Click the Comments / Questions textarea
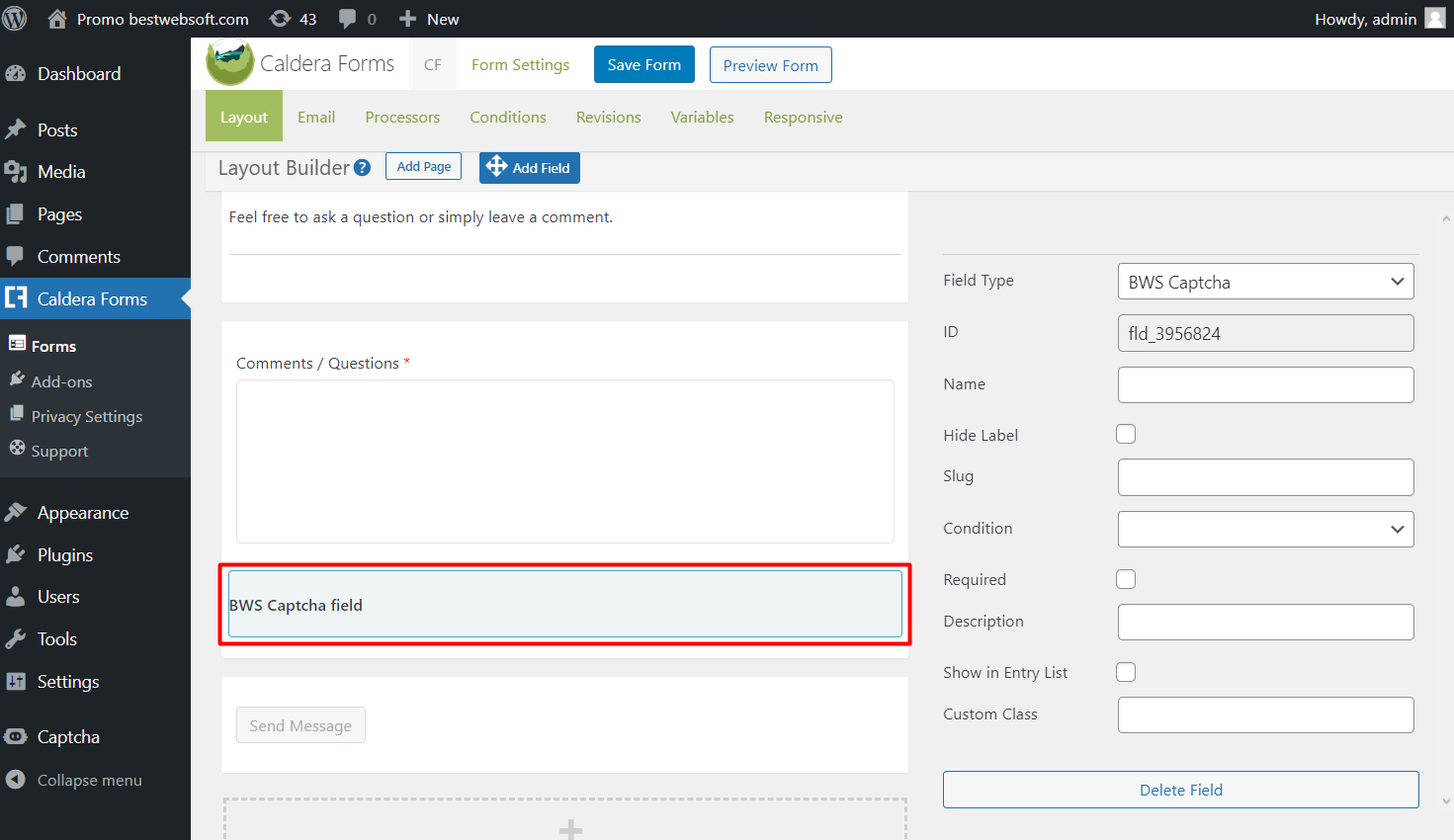This screenshot has height=840, width=1454. (565, 462)
